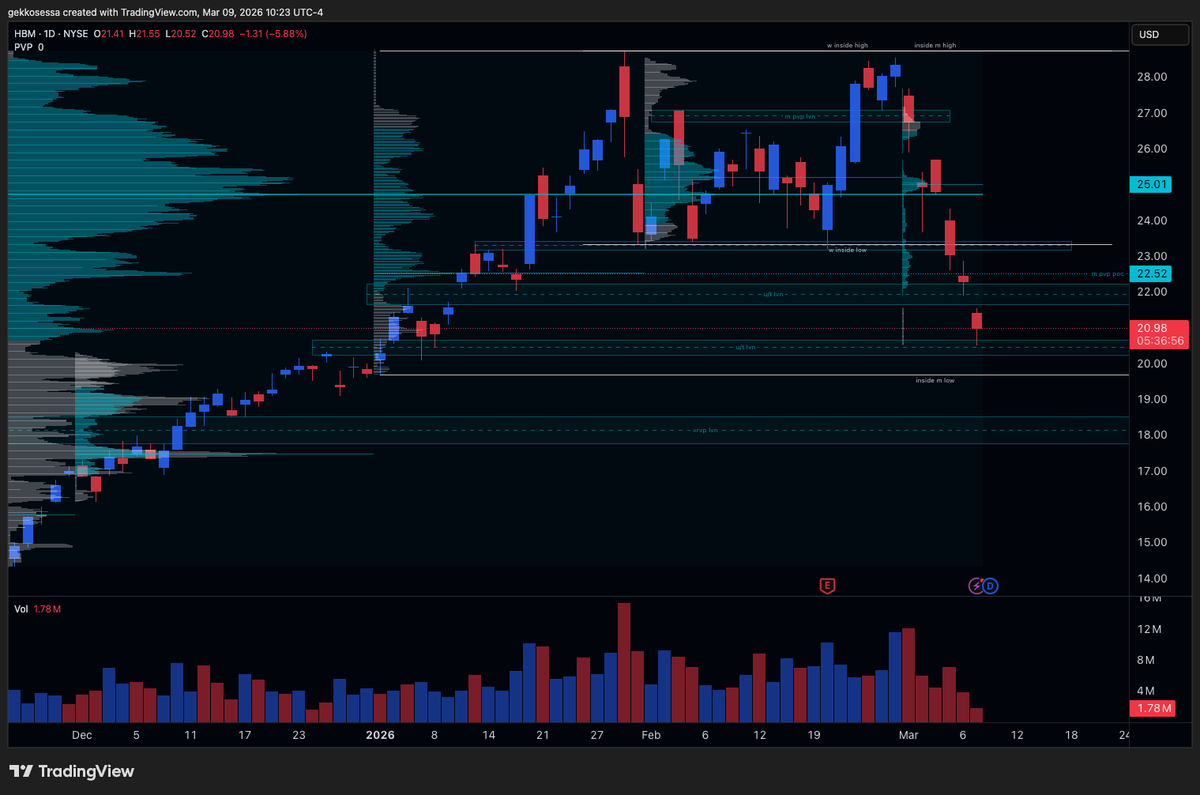Select the 'vrvp lvn' zone label
Image resolution: width=1200 pixels, height=795 pixels.
[705, 430]
